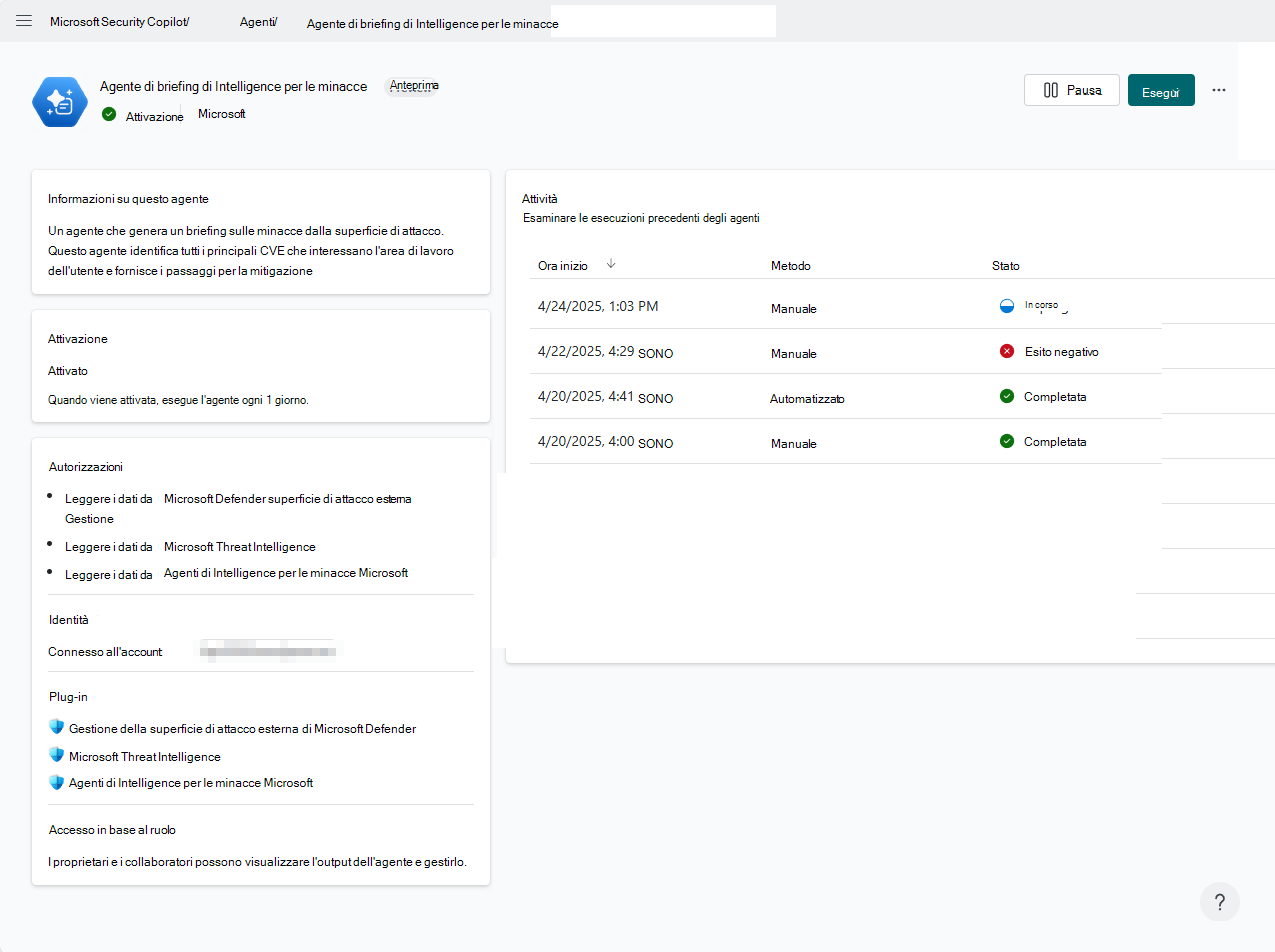
Task: Open the 4/22/2025, 4:29 run
Action: coord(605,351)
